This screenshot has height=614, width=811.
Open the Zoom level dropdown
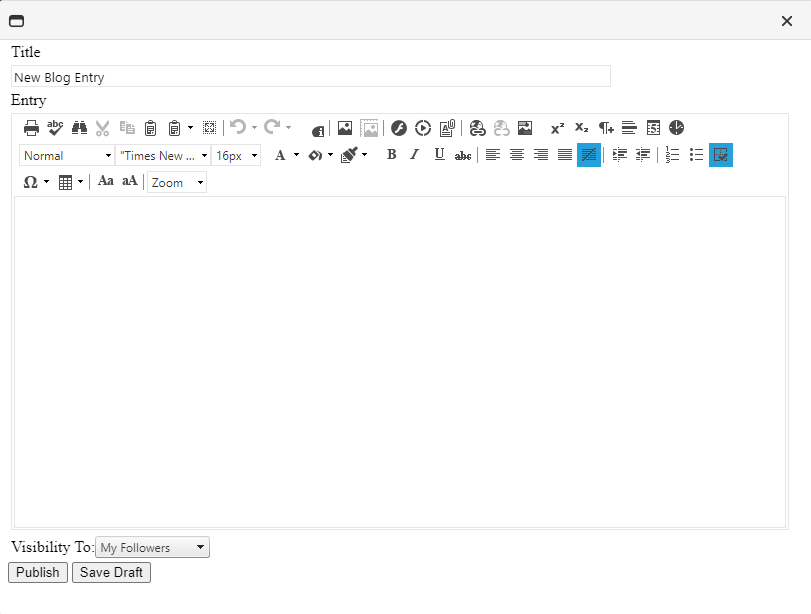tap(177, 182)
